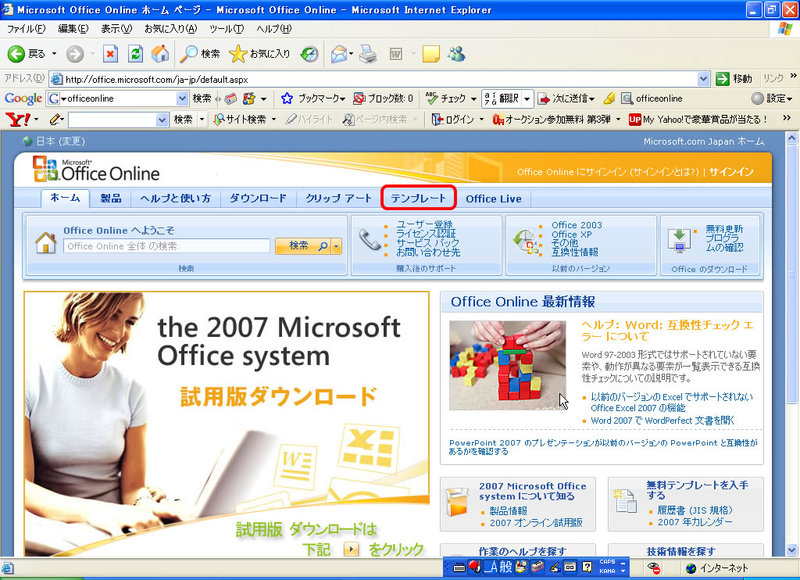Click the Yahoo toolbar pencil icon
This screenshot has width=800, height=580.
(55, 119)
